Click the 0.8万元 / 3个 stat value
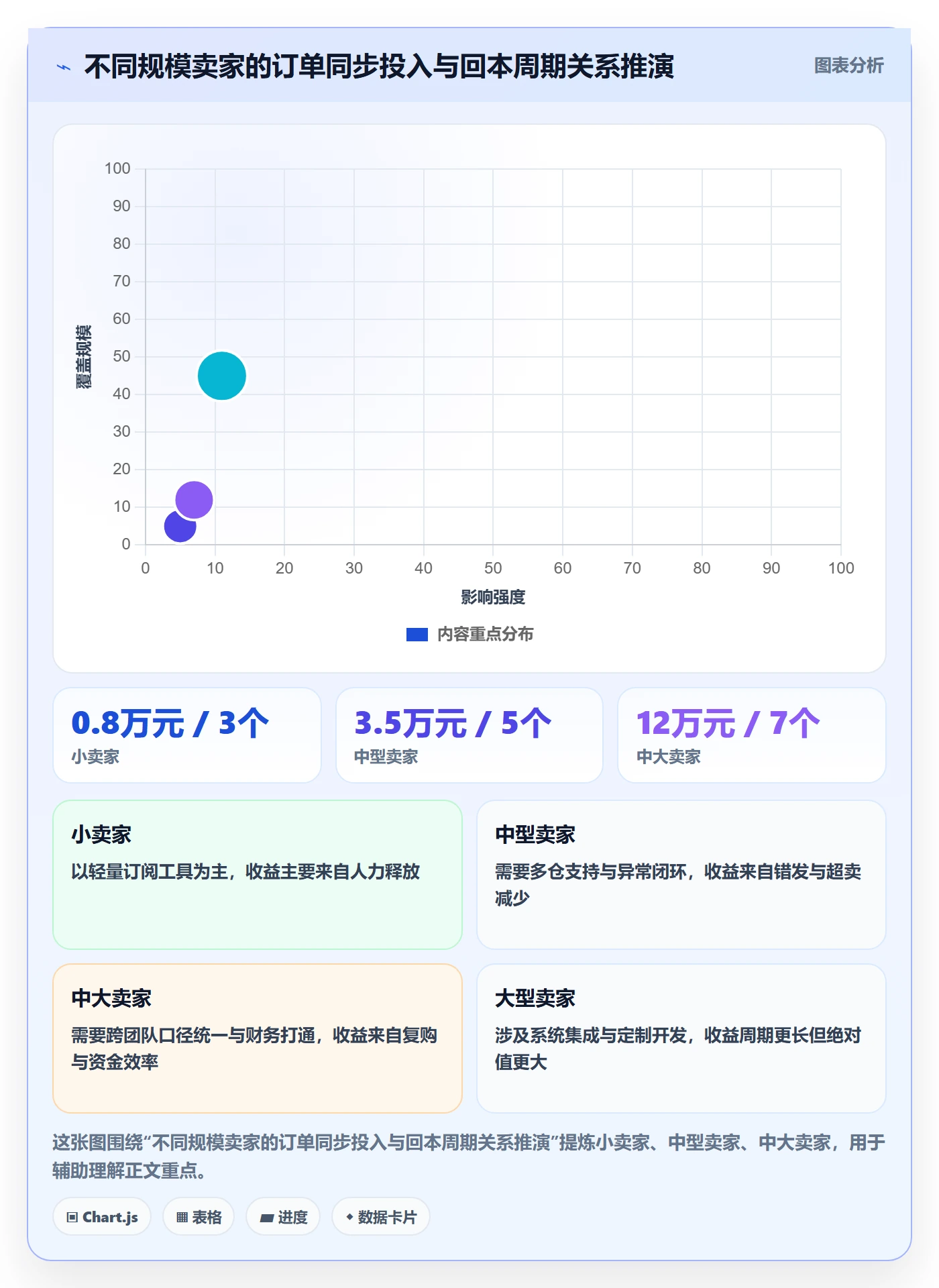Screen dimensions: 939x1288 [170, 723]
